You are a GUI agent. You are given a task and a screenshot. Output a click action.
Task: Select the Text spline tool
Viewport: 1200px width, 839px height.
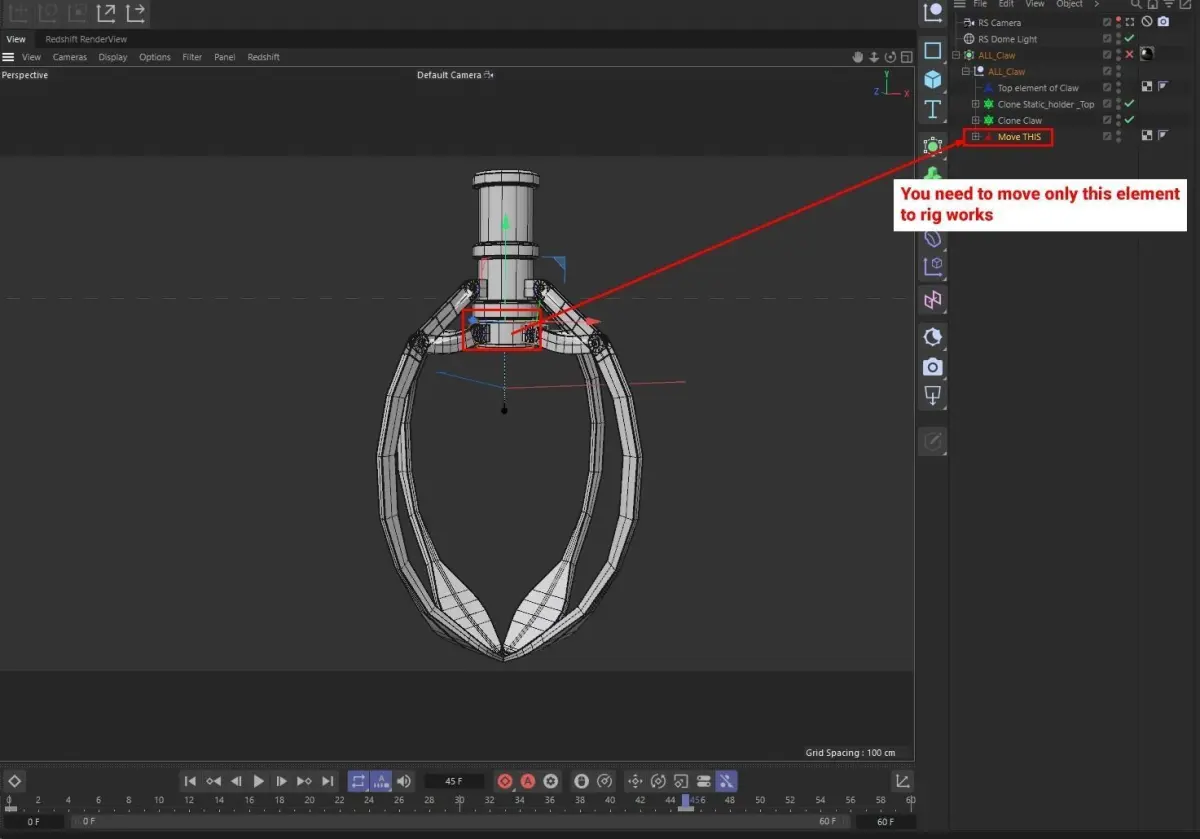point(932,108)
